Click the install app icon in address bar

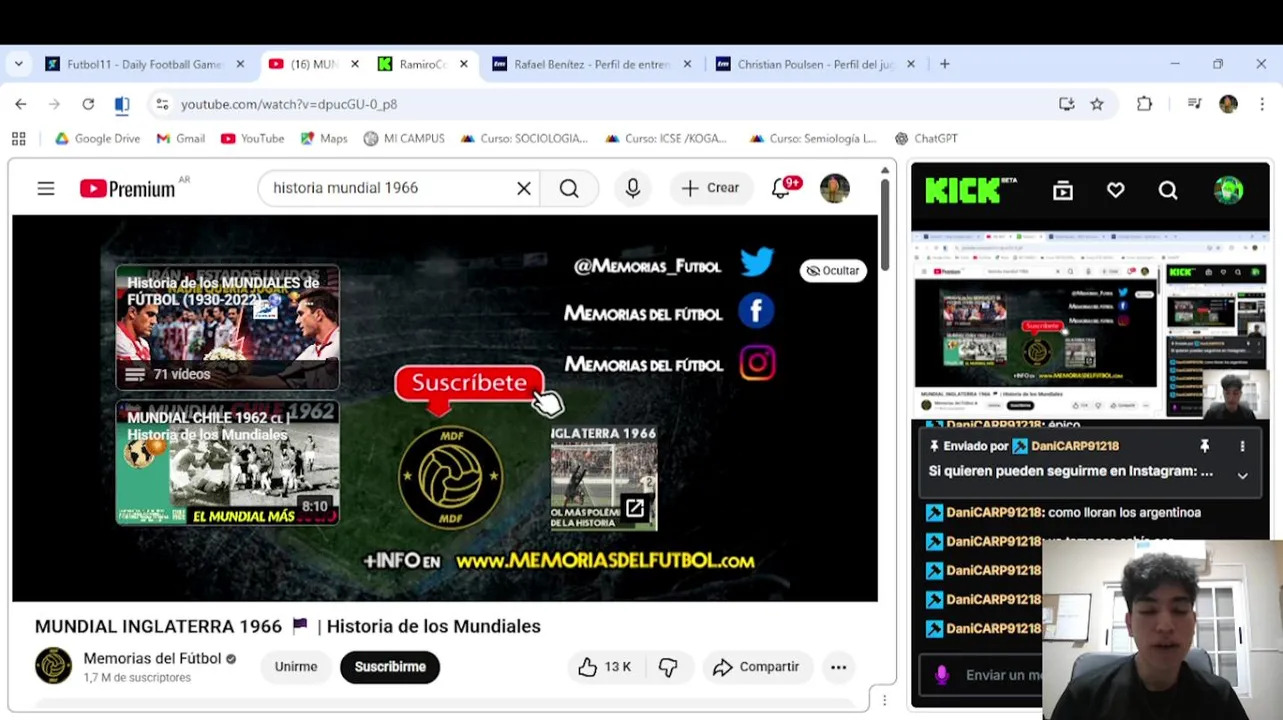click(x=1067, y=104)
